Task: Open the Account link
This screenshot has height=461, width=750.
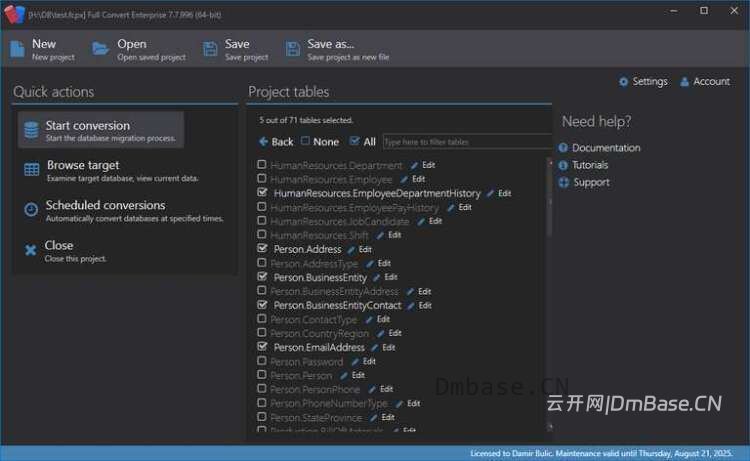Action: (706, 82)
